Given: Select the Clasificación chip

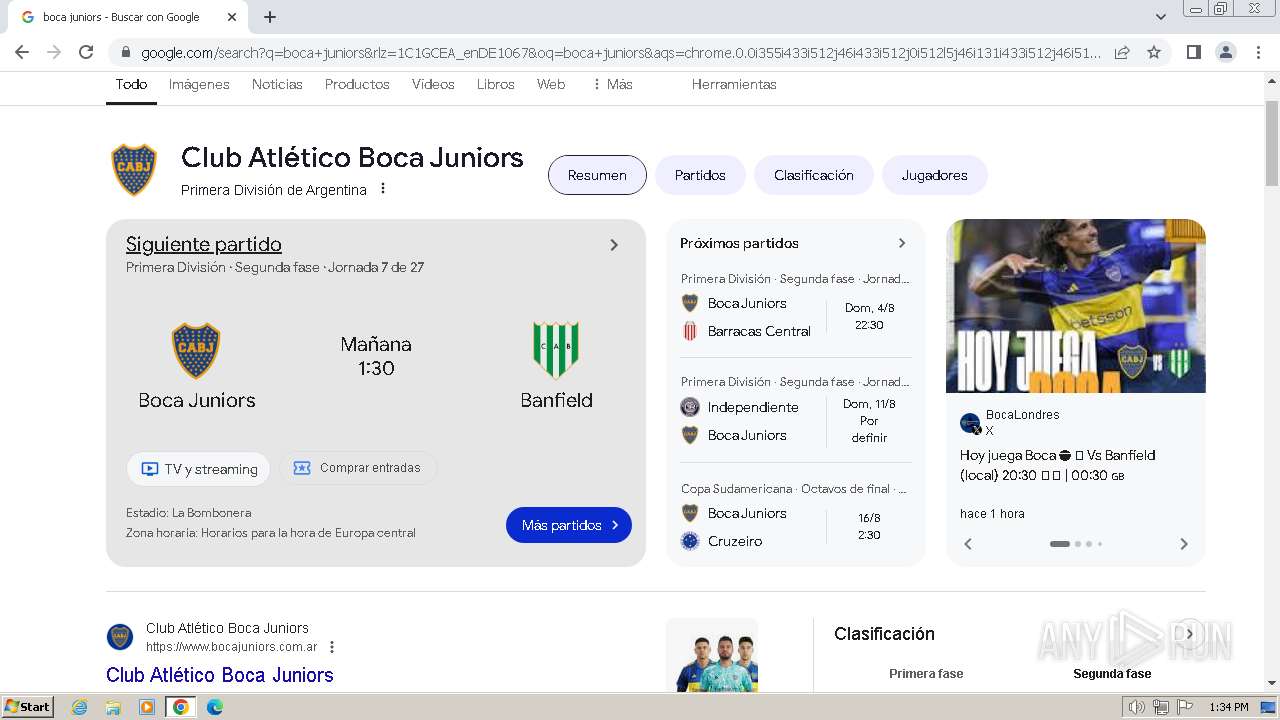Looking at the screenshot, I should [x=814, y=175].
